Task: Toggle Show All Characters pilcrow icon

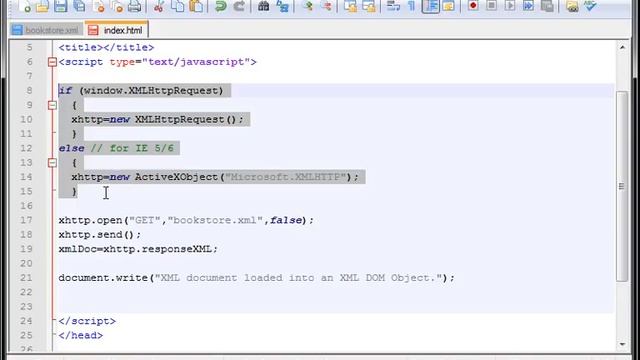Action: (411, 6)
